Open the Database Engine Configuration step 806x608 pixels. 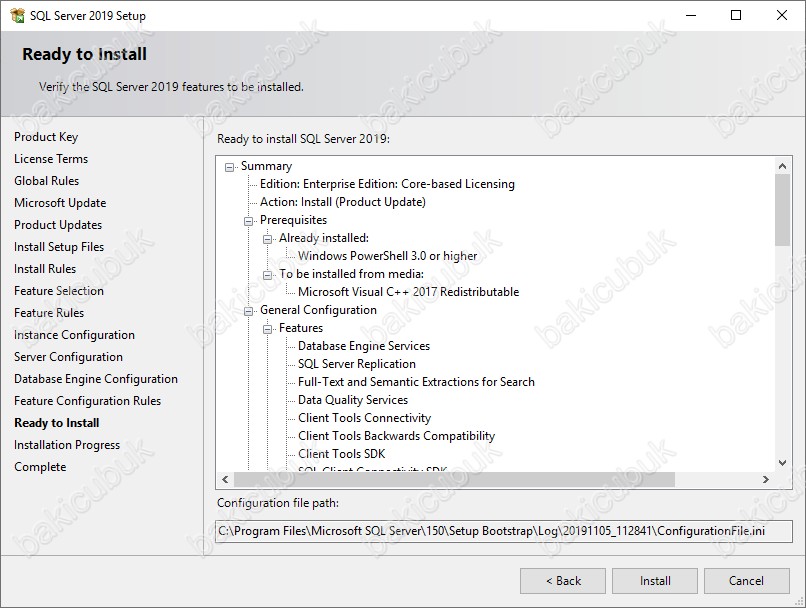pos(96,379)
